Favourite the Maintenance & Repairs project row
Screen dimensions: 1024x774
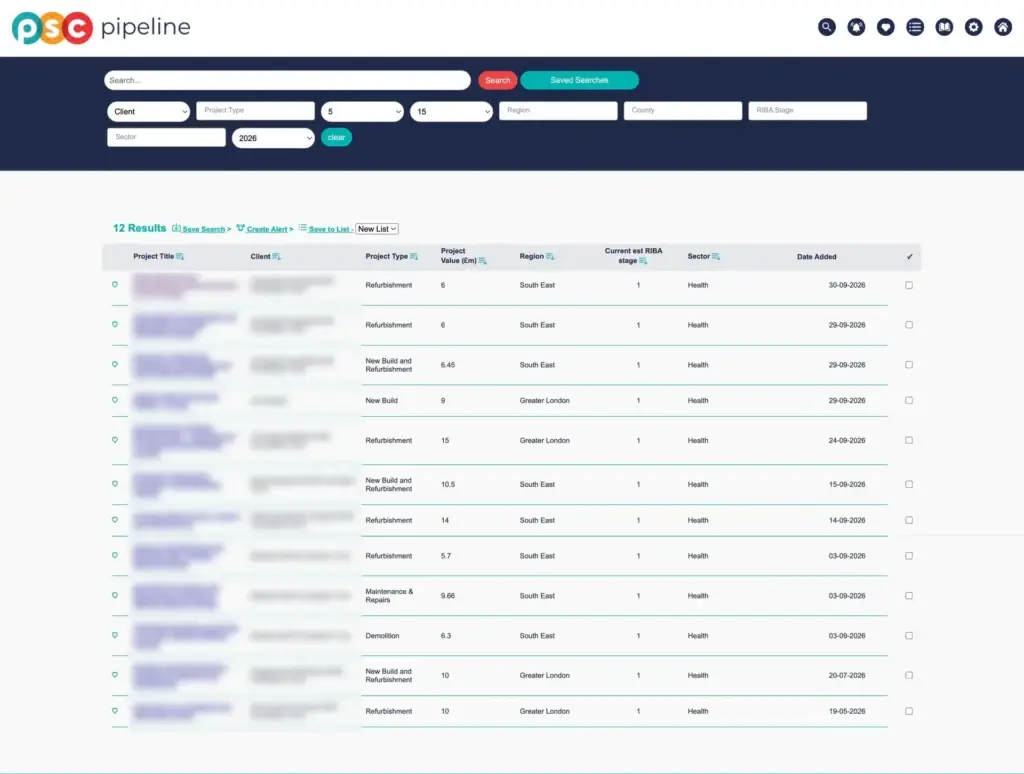[x=115, y=595]
